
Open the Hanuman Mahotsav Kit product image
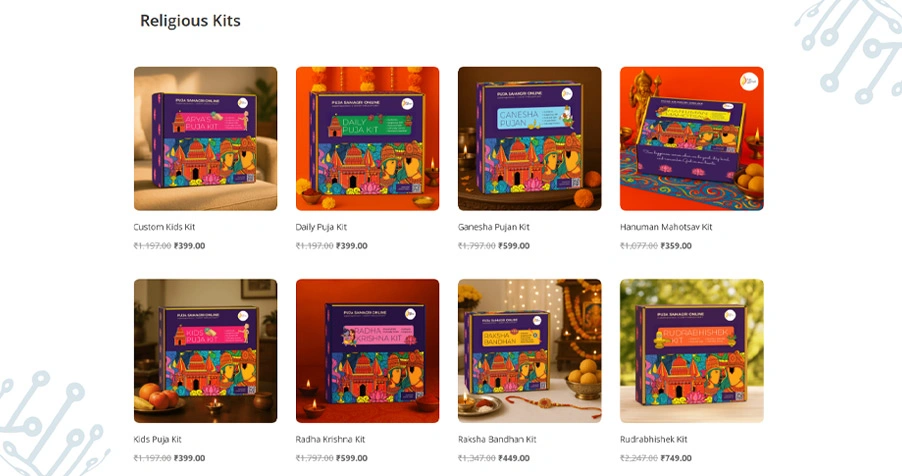(692, 139)
